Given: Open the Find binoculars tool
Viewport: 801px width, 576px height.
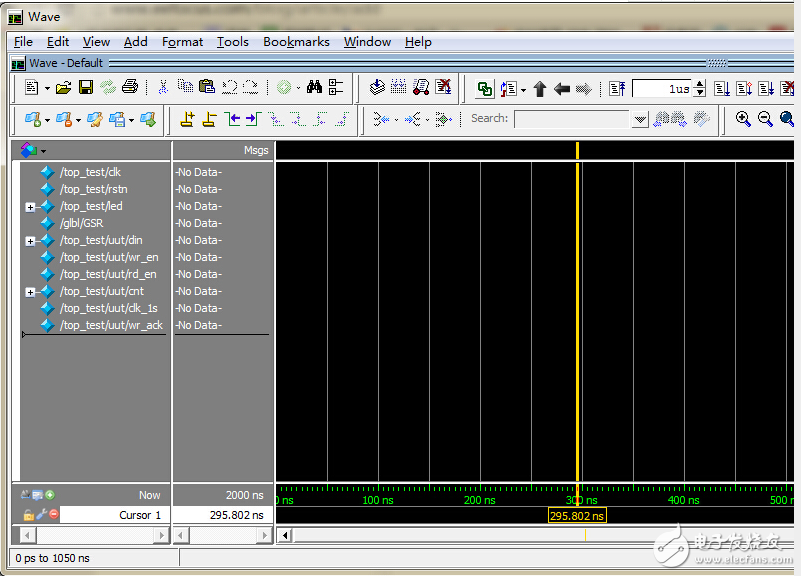Looking at the screenshot, I should pyautogui.click(x=314, y=88).
